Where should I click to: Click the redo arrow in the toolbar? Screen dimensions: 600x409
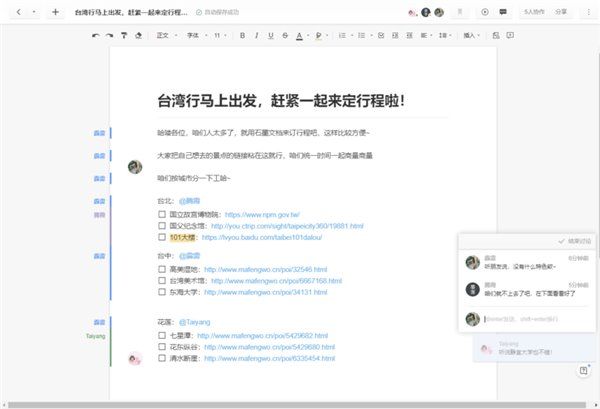pos(110,35)
